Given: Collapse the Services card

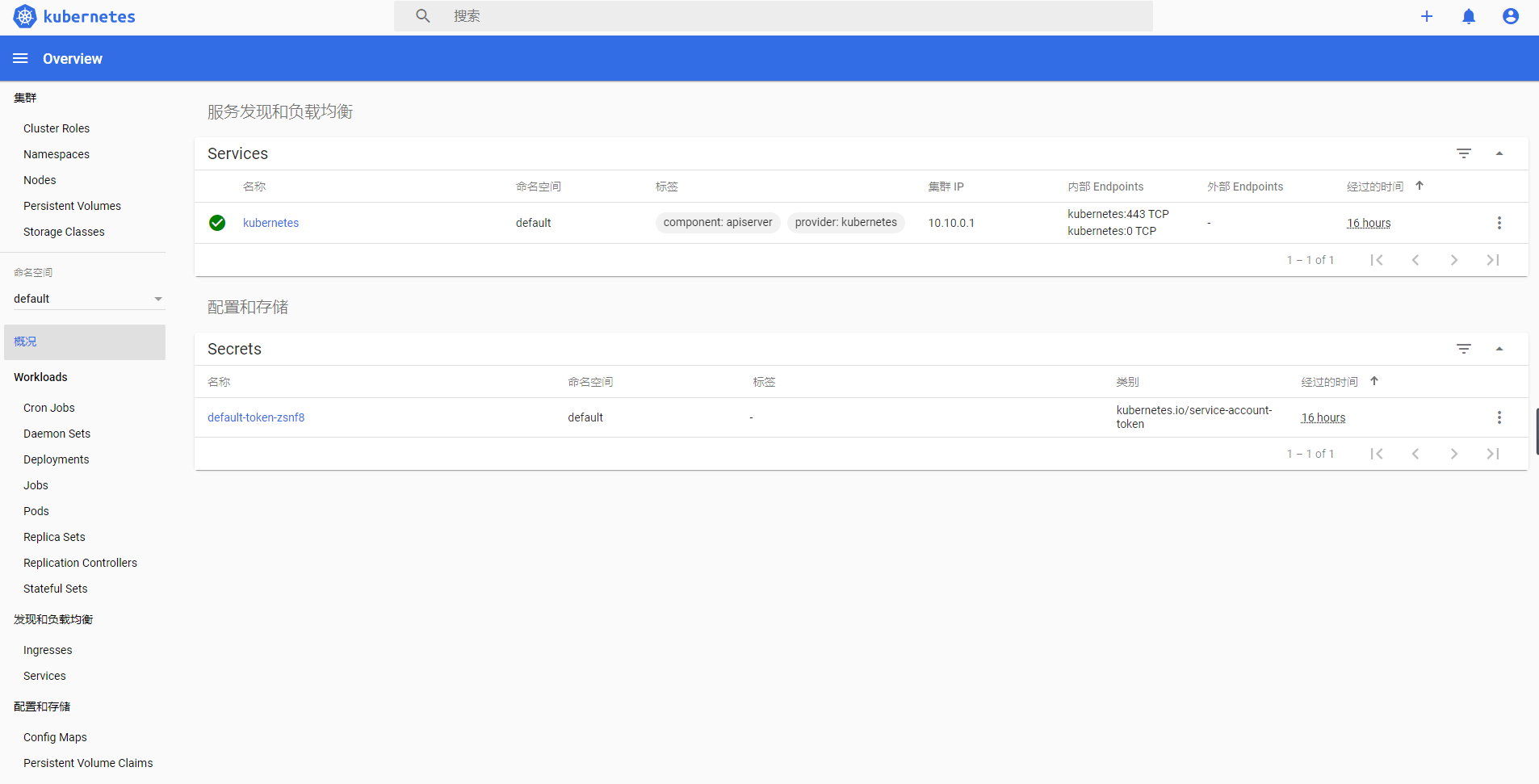Looking at the screenshot, I should (1499, 153).
